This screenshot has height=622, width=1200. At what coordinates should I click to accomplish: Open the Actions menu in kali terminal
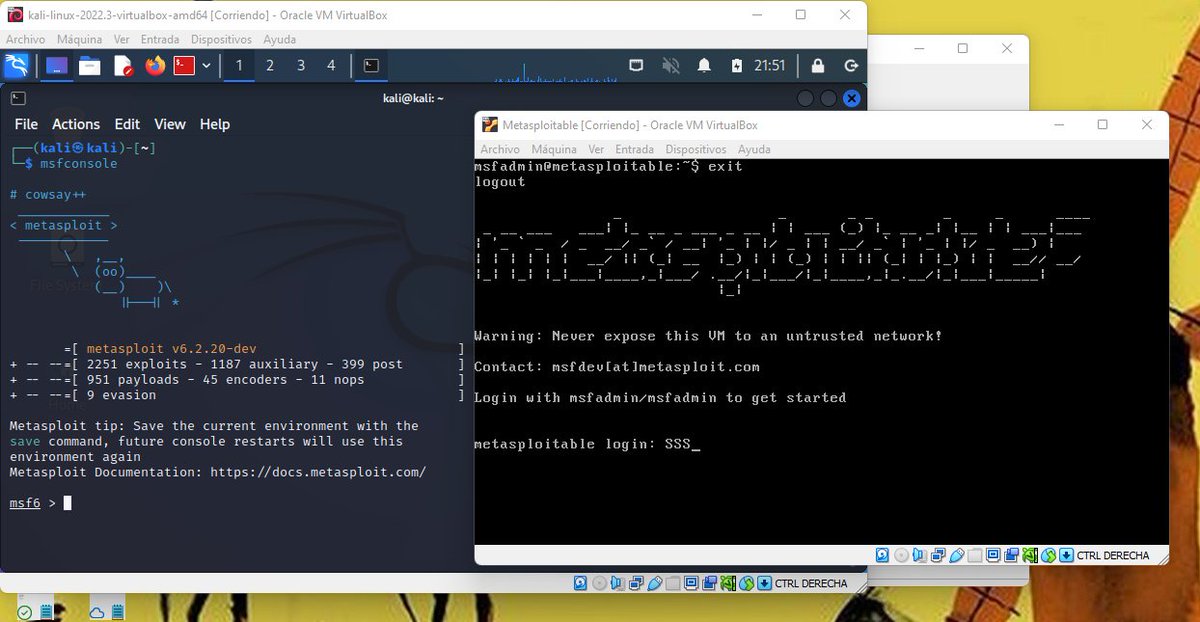(76, 124)
